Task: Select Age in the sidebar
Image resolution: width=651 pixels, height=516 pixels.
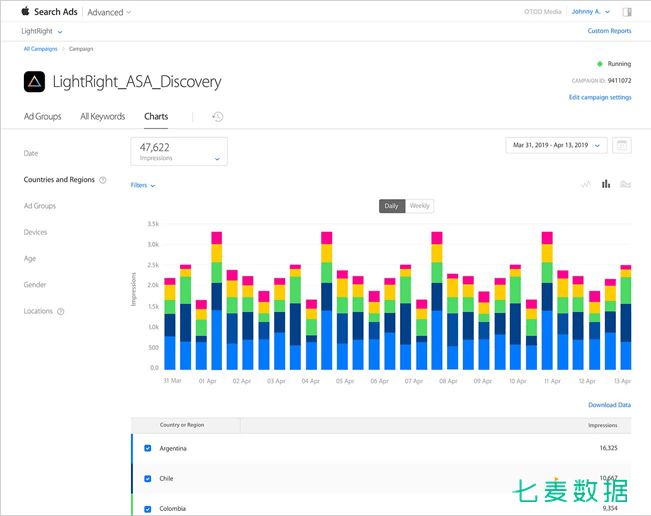Action: point(30,259)
